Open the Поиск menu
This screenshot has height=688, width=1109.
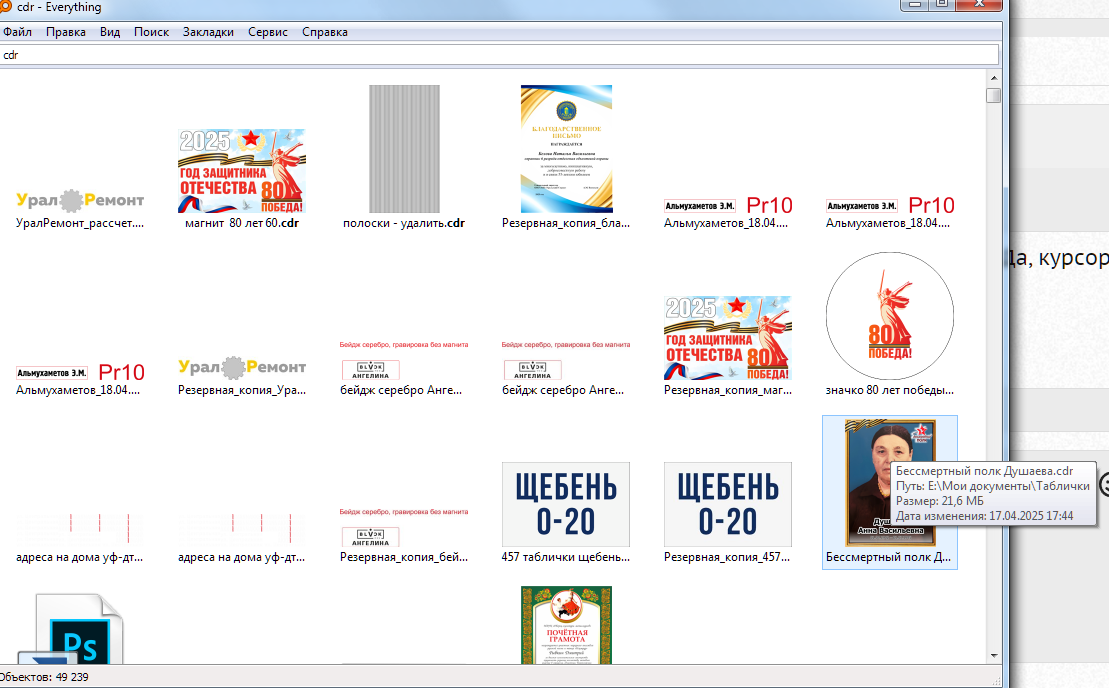[x=151, y=32]
